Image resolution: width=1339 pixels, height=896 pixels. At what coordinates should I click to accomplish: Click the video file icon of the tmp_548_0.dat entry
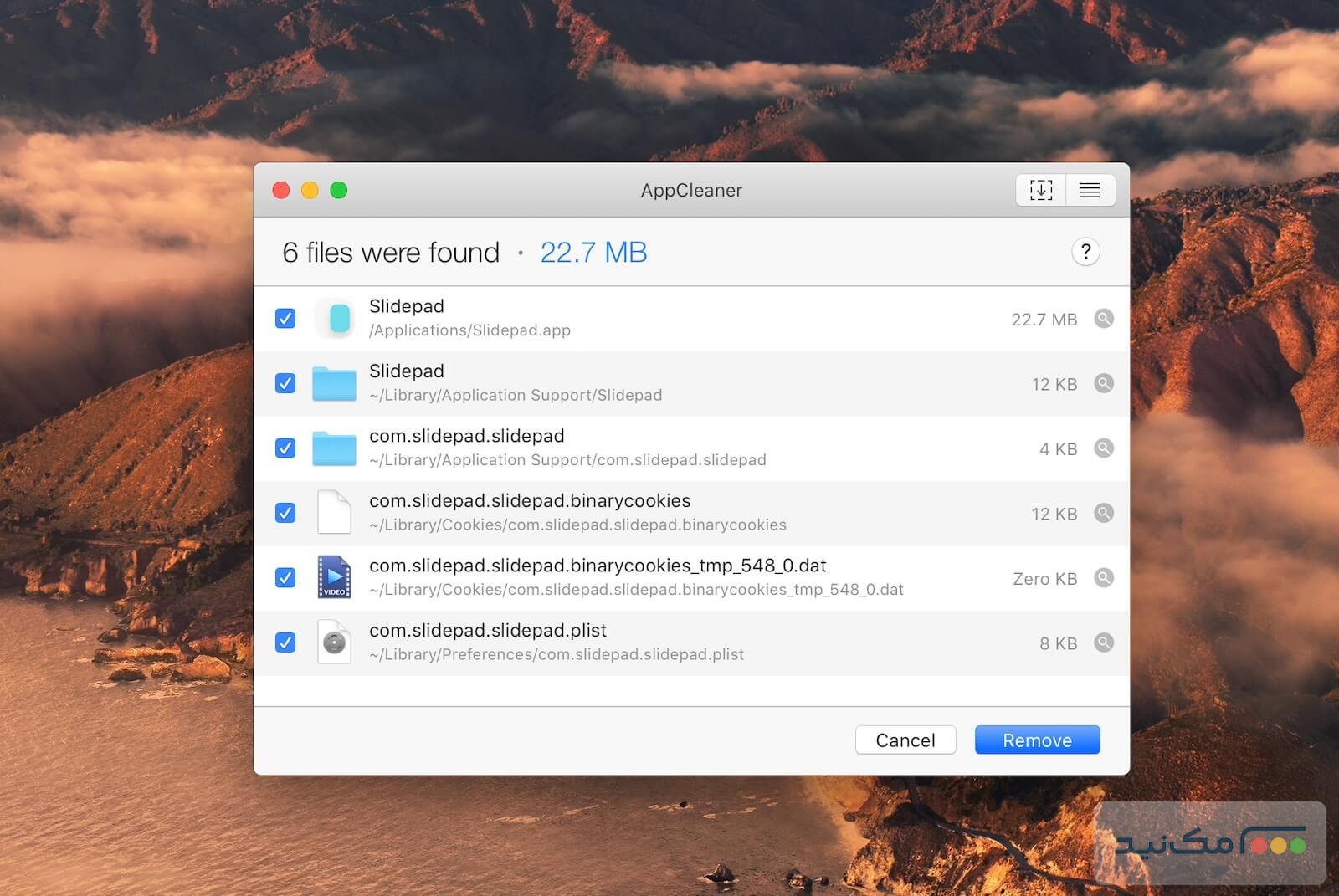335,577
